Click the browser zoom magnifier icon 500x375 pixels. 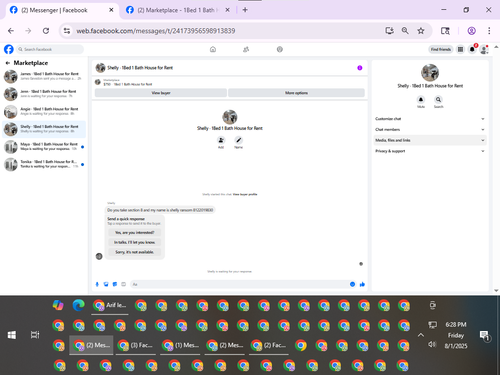click(x=405, y=31)
